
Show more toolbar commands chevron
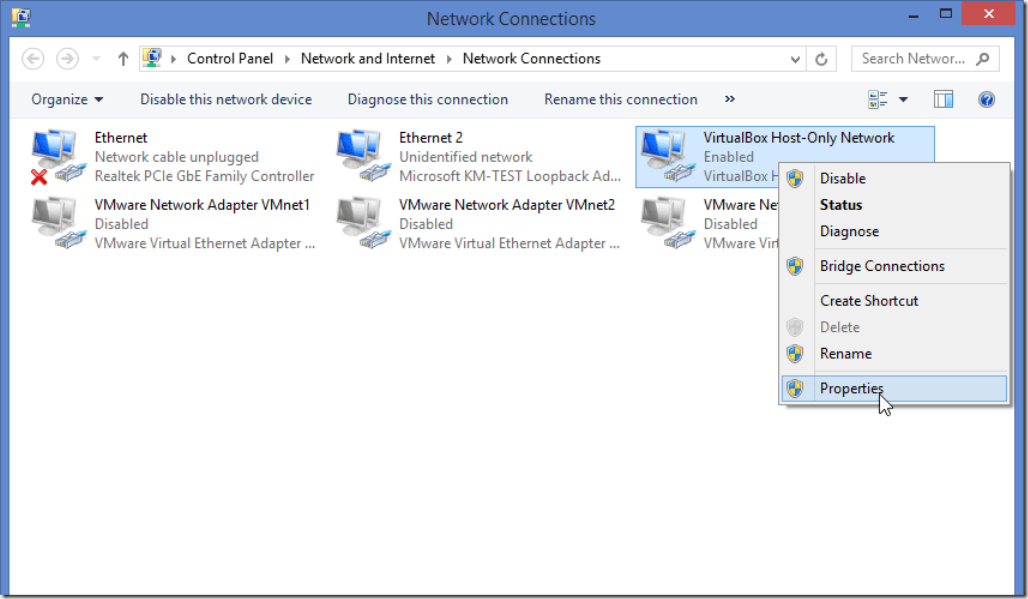coord(730,99)
